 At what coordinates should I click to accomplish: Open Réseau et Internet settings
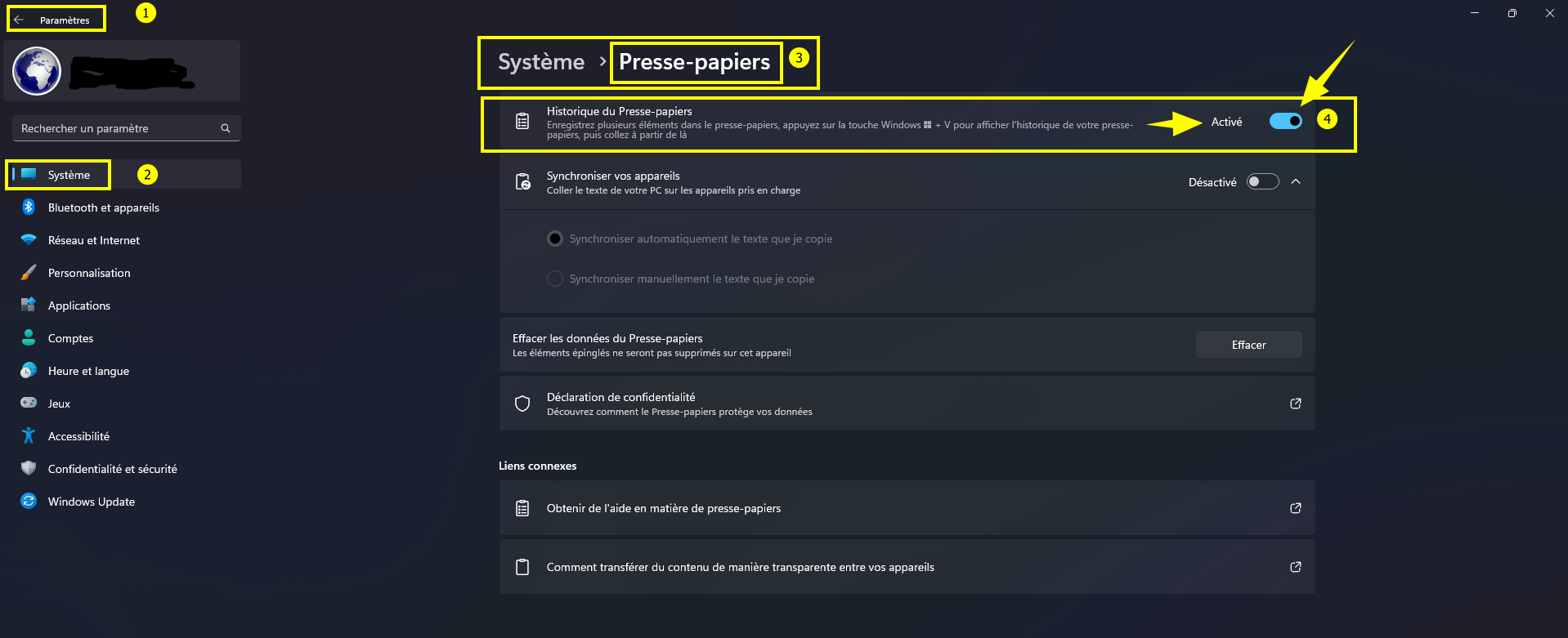click(94, 240)
